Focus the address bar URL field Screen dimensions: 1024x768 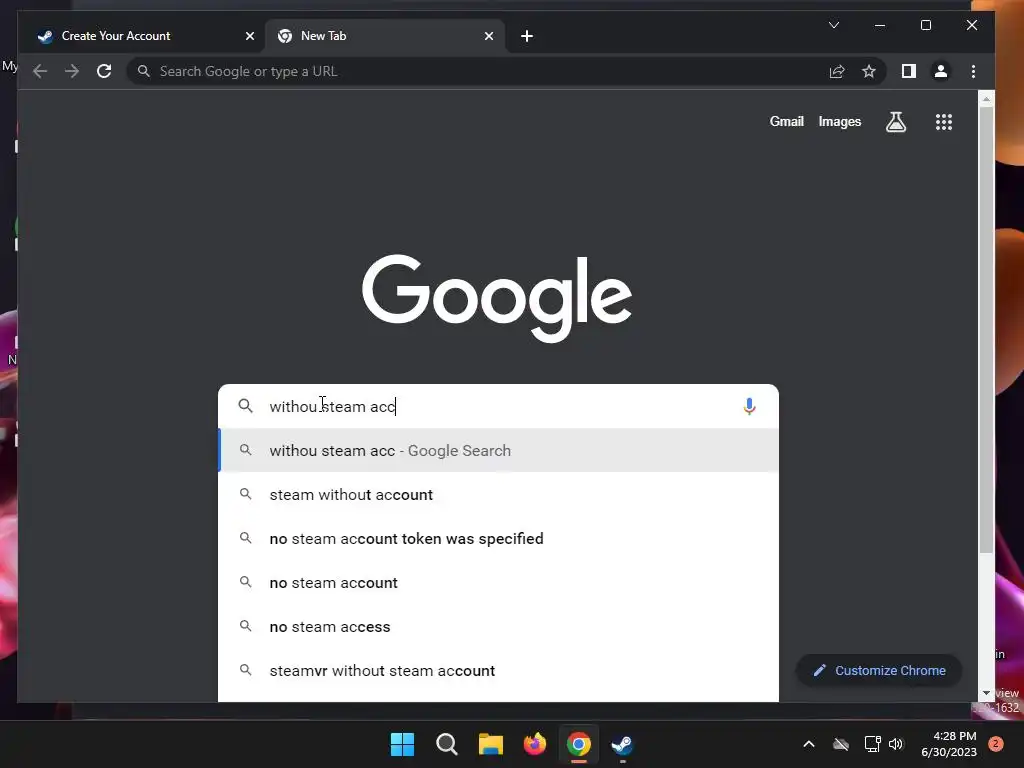coord(483,71)
